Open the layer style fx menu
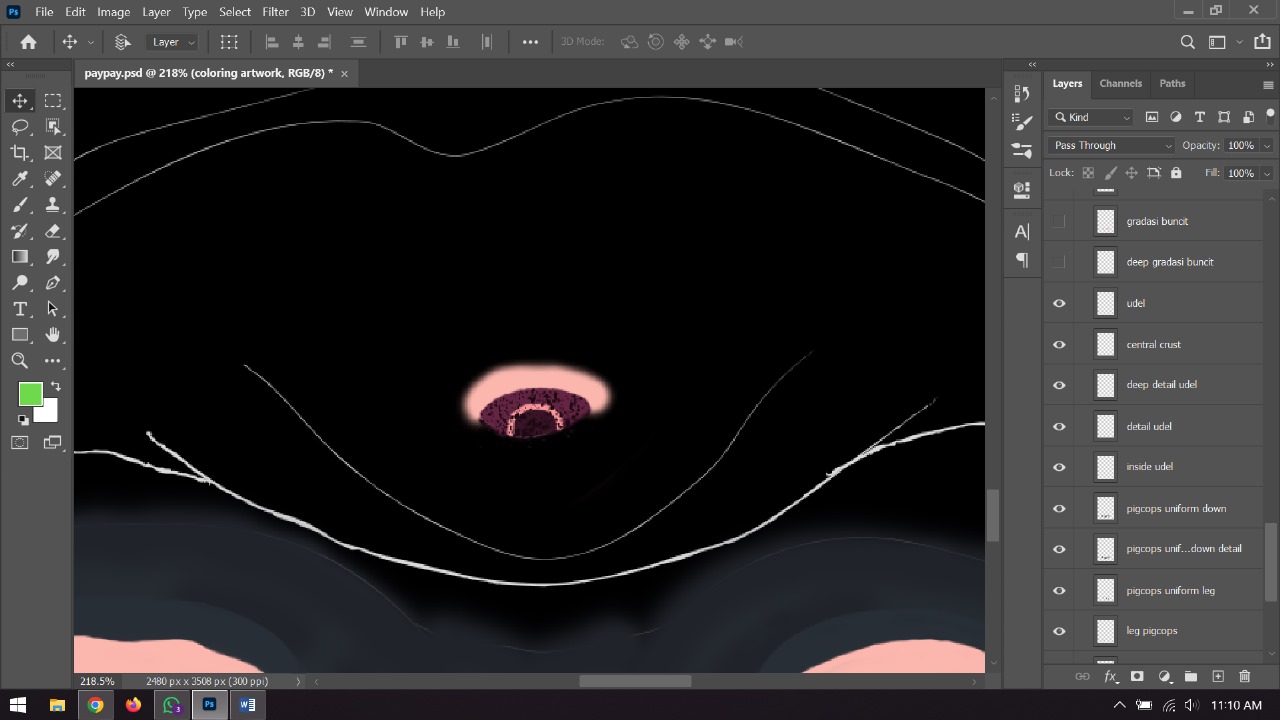Image resolution: width=1280 pixels, height=720 pixels. [1110, 677]
